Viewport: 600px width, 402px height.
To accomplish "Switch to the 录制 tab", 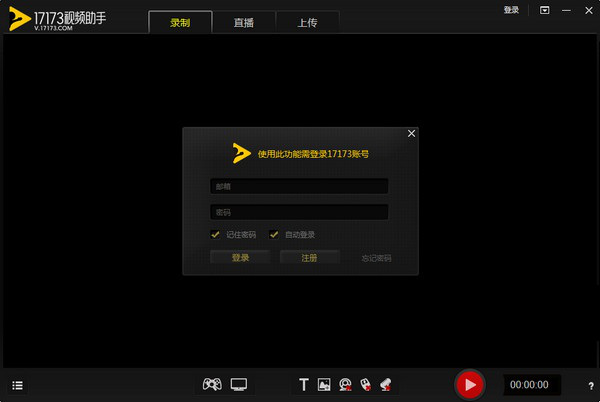I will 180,23.
